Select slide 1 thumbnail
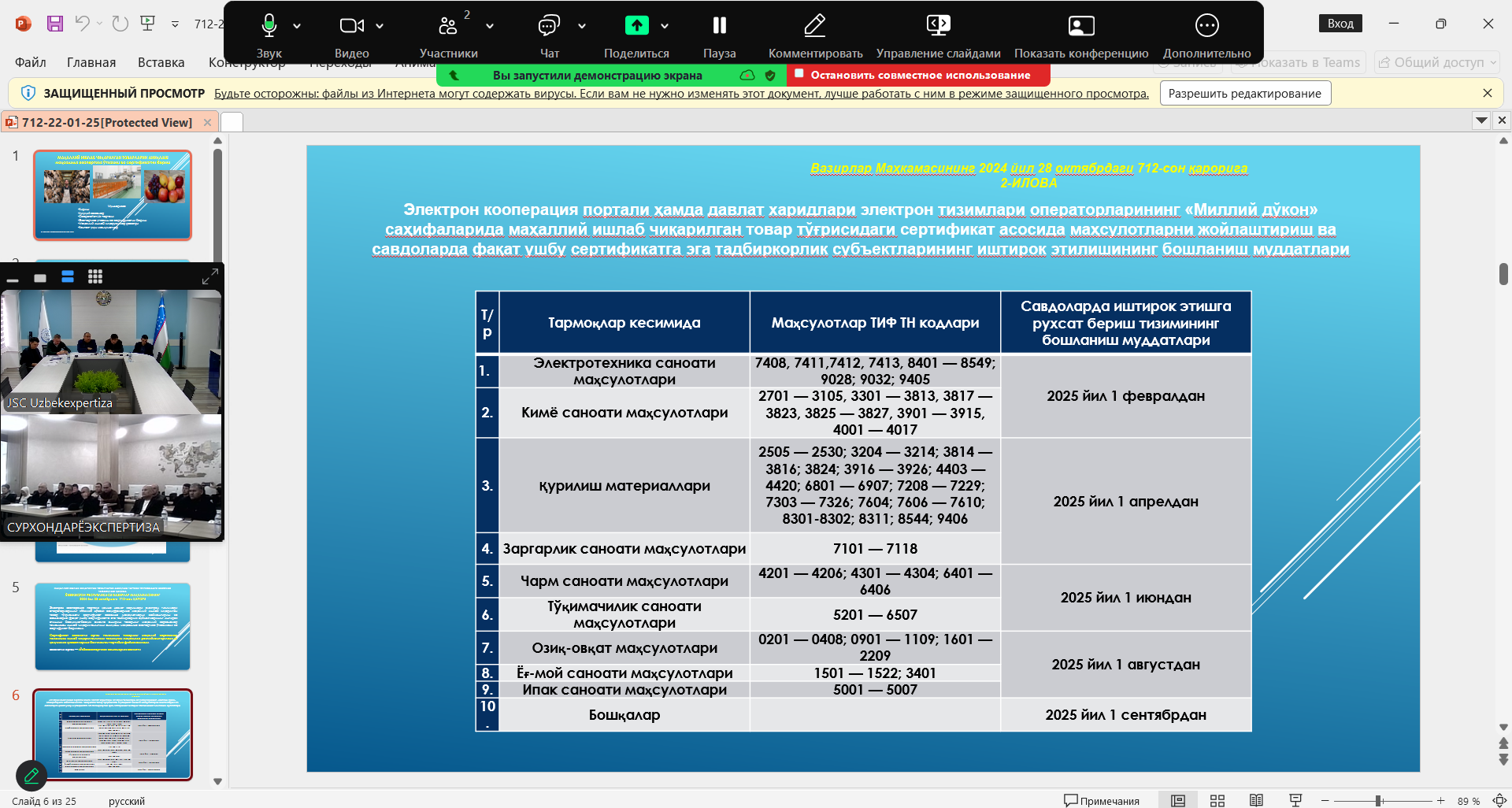Screen dimensions: 1512x808 click(113, 195)
